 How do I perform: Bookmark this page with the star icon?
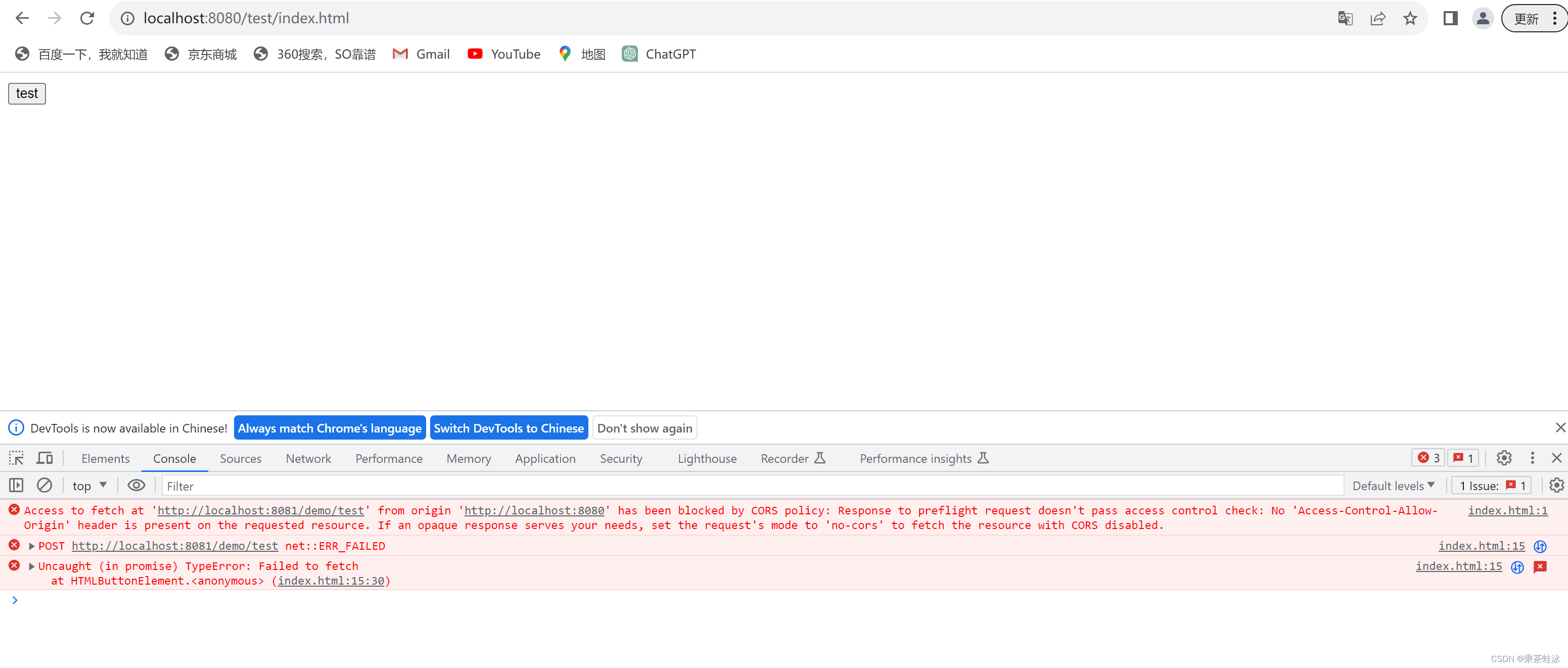tap(1410, 18)
